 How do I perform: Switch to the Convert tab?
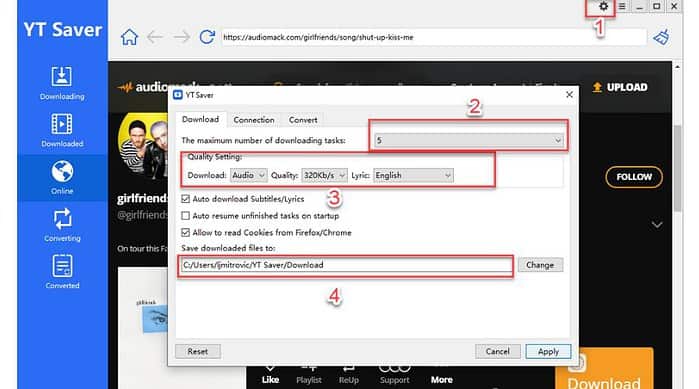click(303, 120)
